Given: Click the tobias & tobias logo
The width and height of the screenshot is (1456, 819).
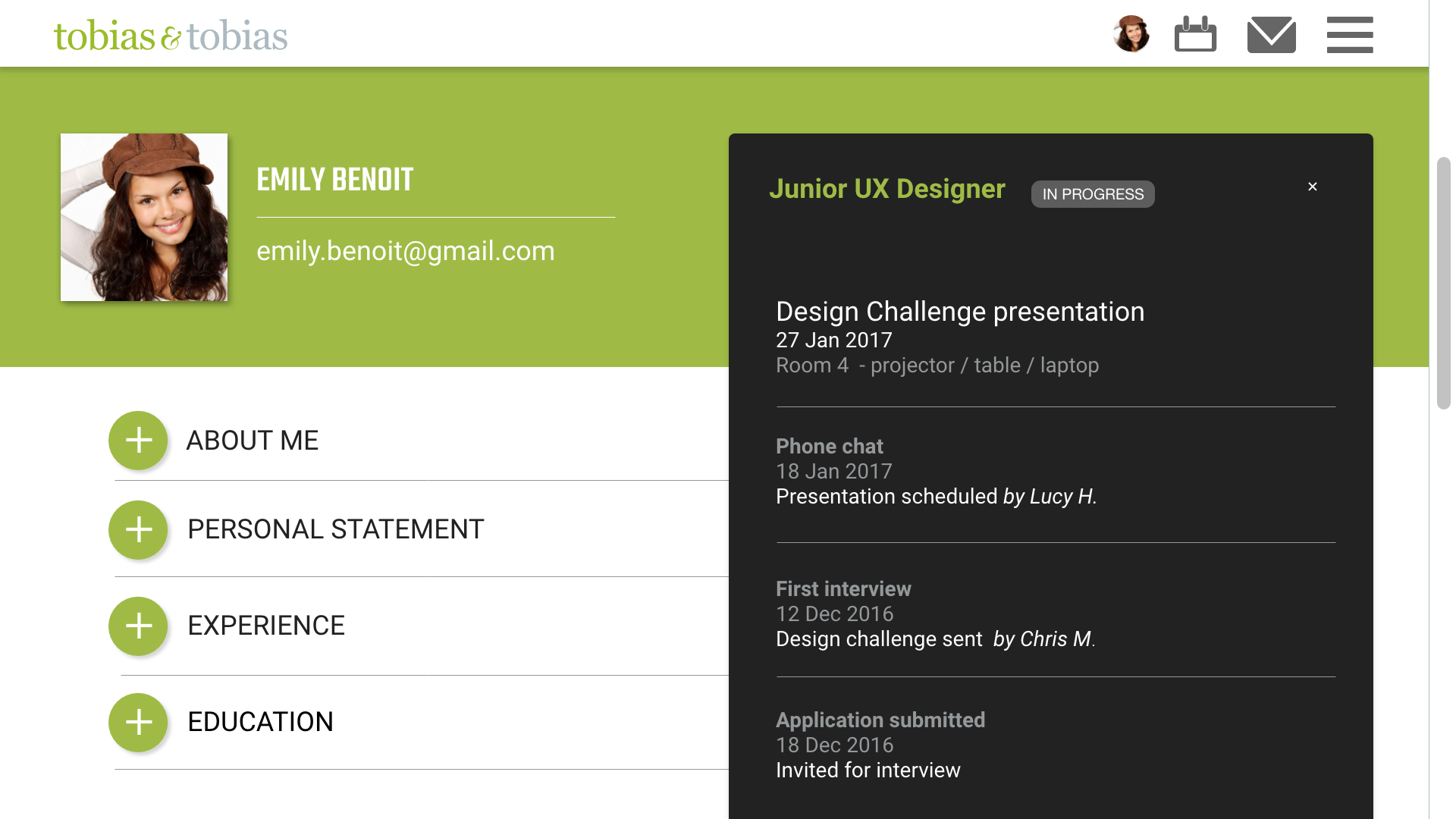Looking at the screenshot, I should click(171, 36).
